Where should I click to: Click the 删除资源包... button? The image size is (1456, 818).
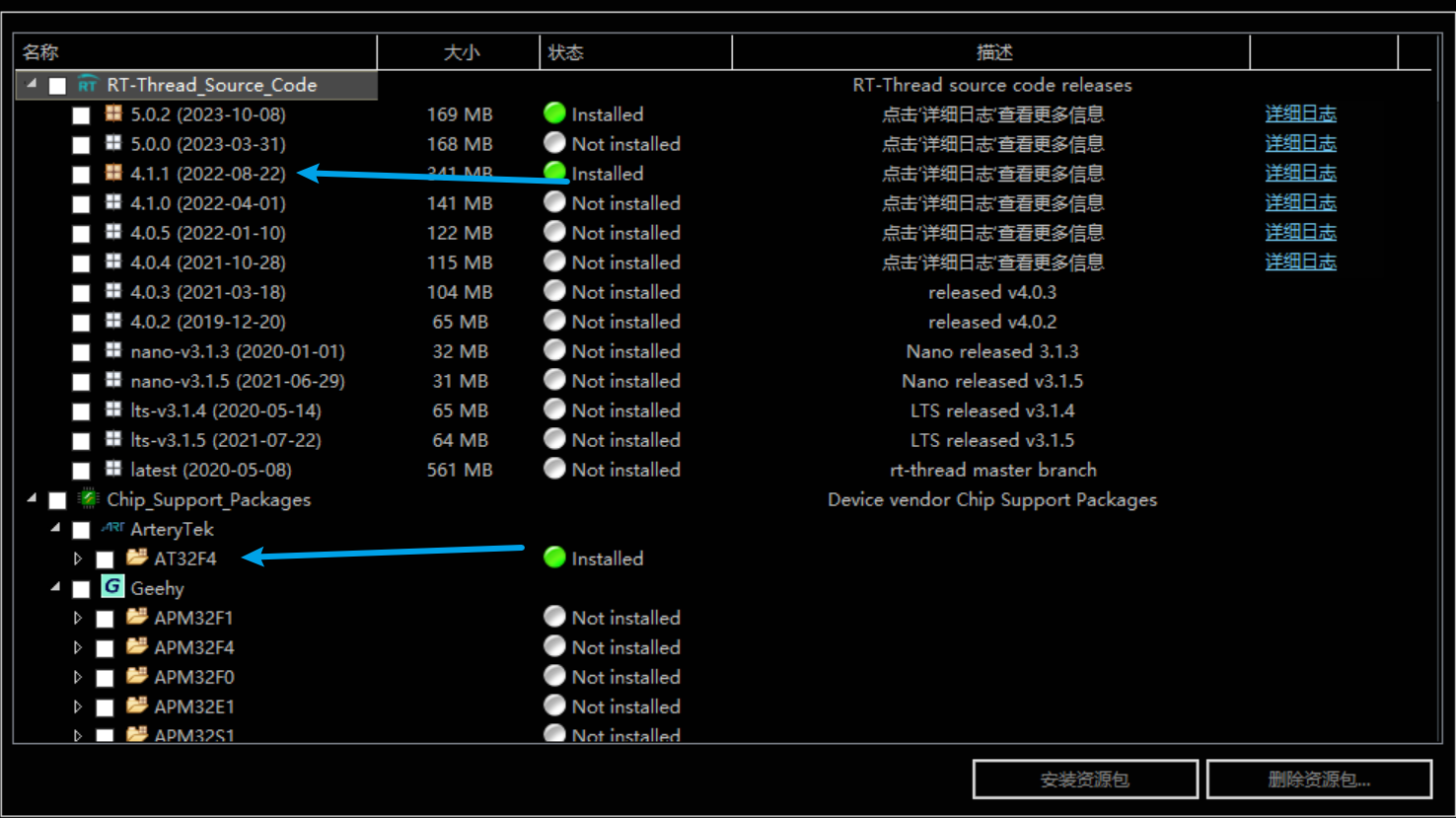tap(1319, 780)
